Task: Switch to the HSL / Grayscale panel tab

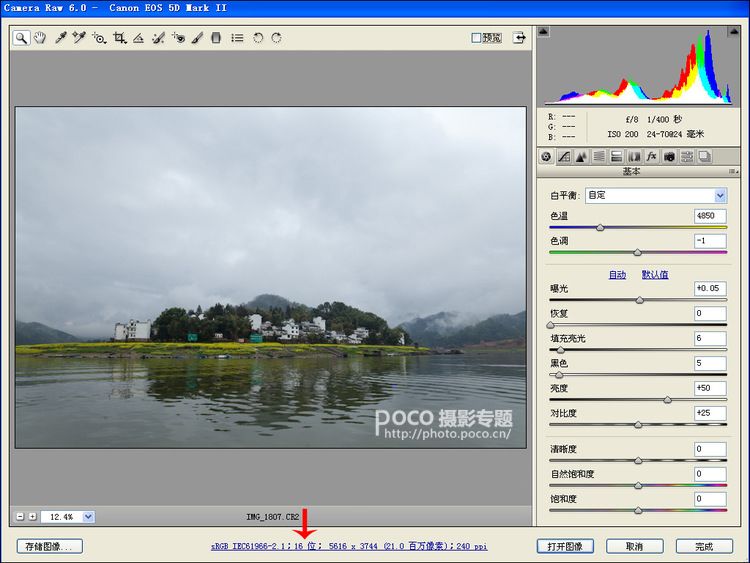Action: (599, 156)
